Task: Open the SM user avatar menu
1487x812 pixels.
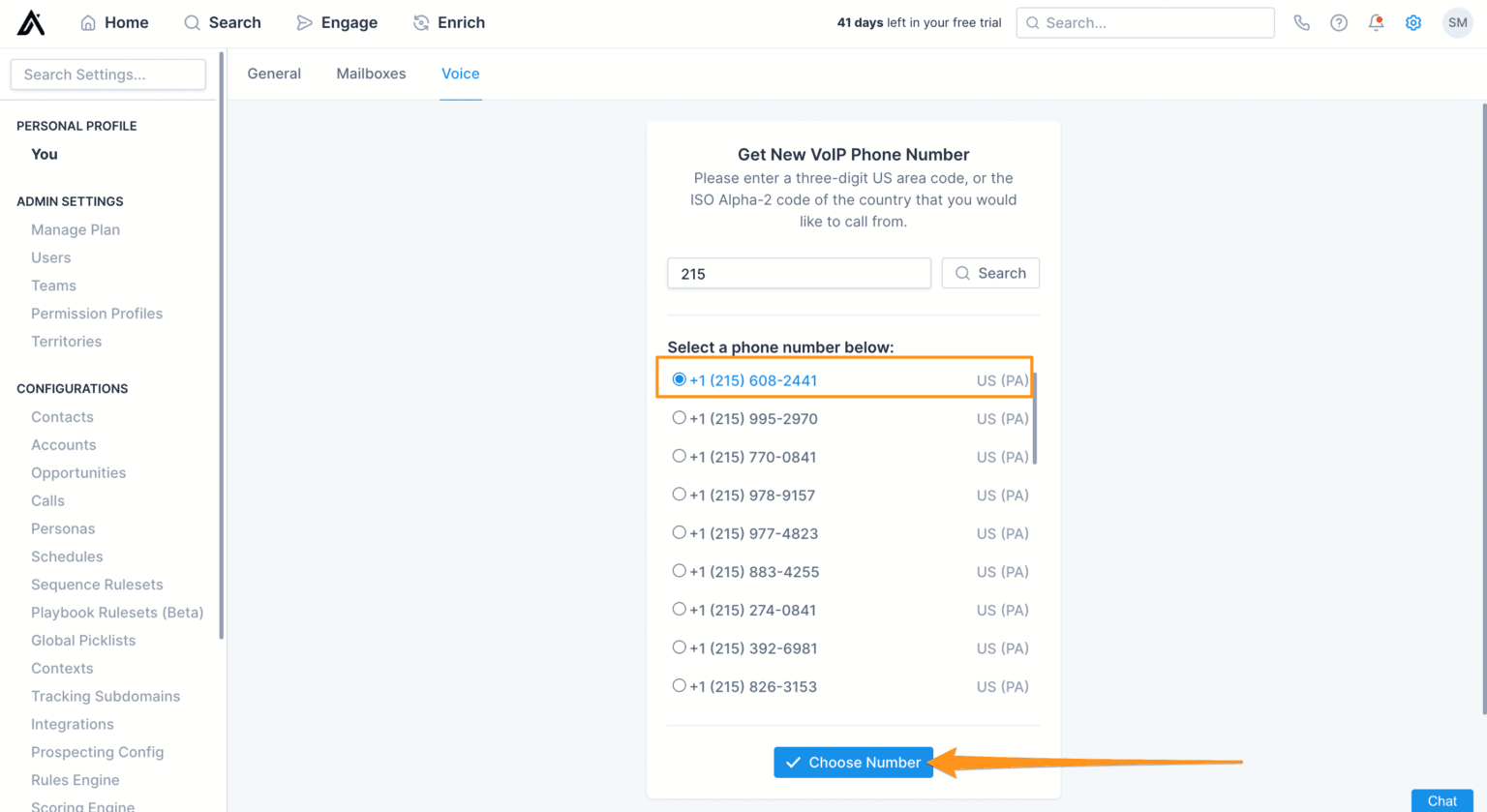Action: tap(1457, 23)
